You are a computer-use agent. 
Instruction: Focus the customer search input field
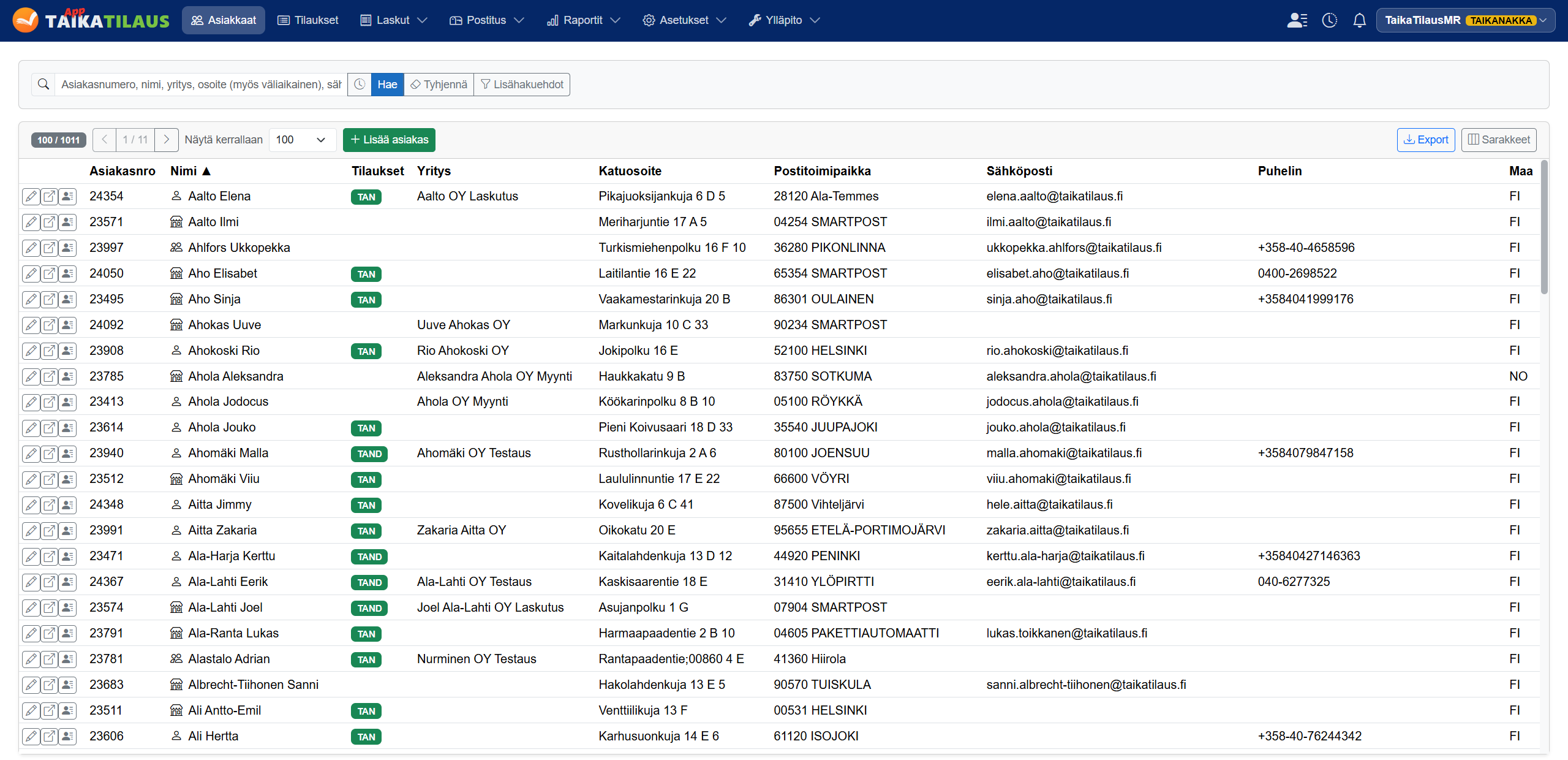tap(201, 85)
